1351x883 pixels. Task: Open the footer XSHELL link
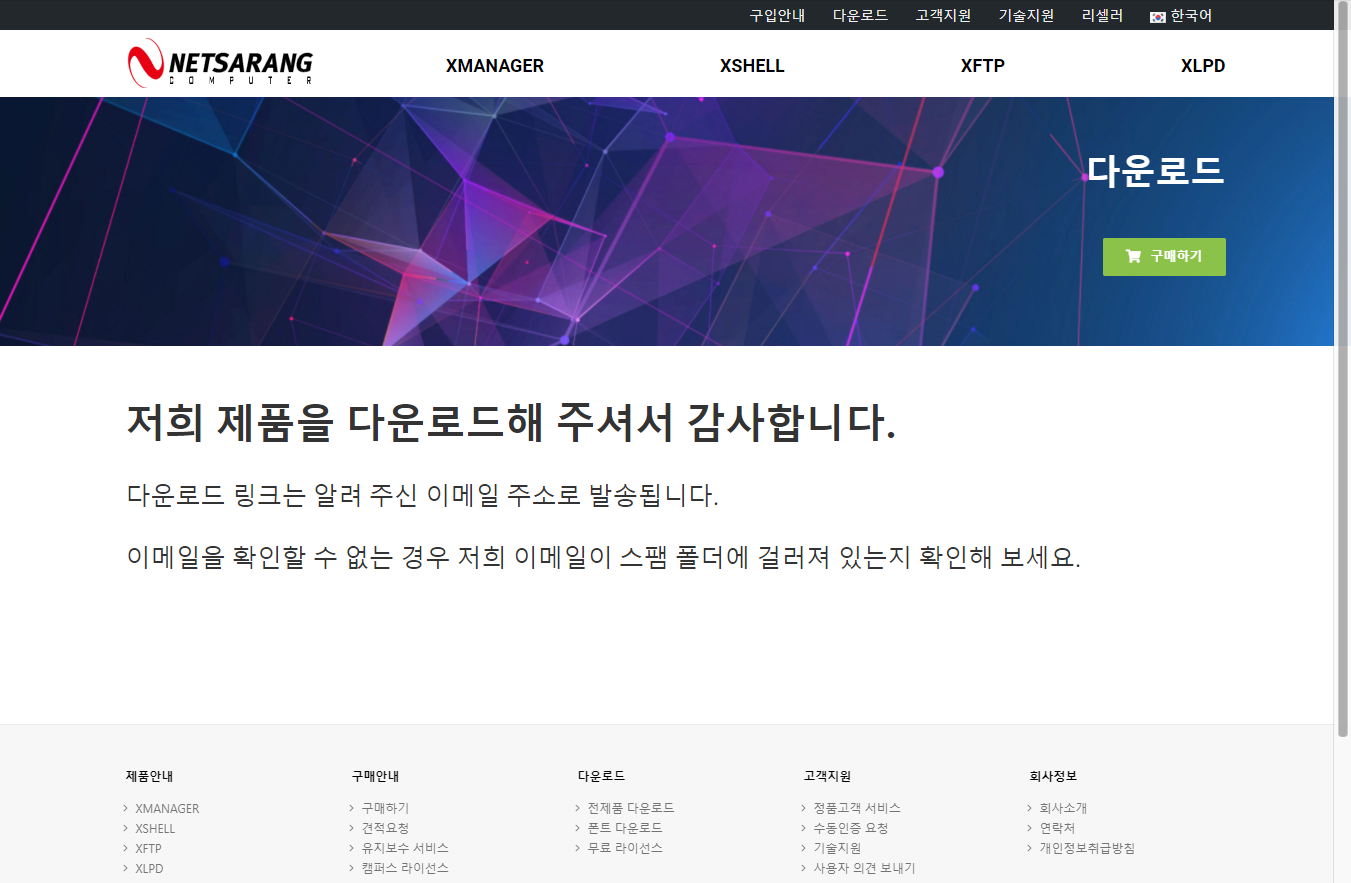coord(155,828)
